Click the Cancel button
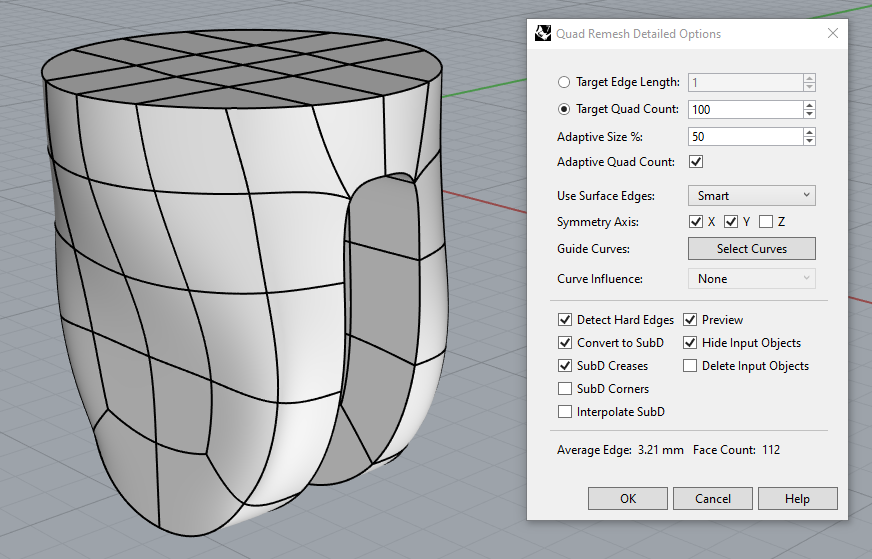Image resolution: width=872 pixels, height=559 pixels. [x=713, y=499]
